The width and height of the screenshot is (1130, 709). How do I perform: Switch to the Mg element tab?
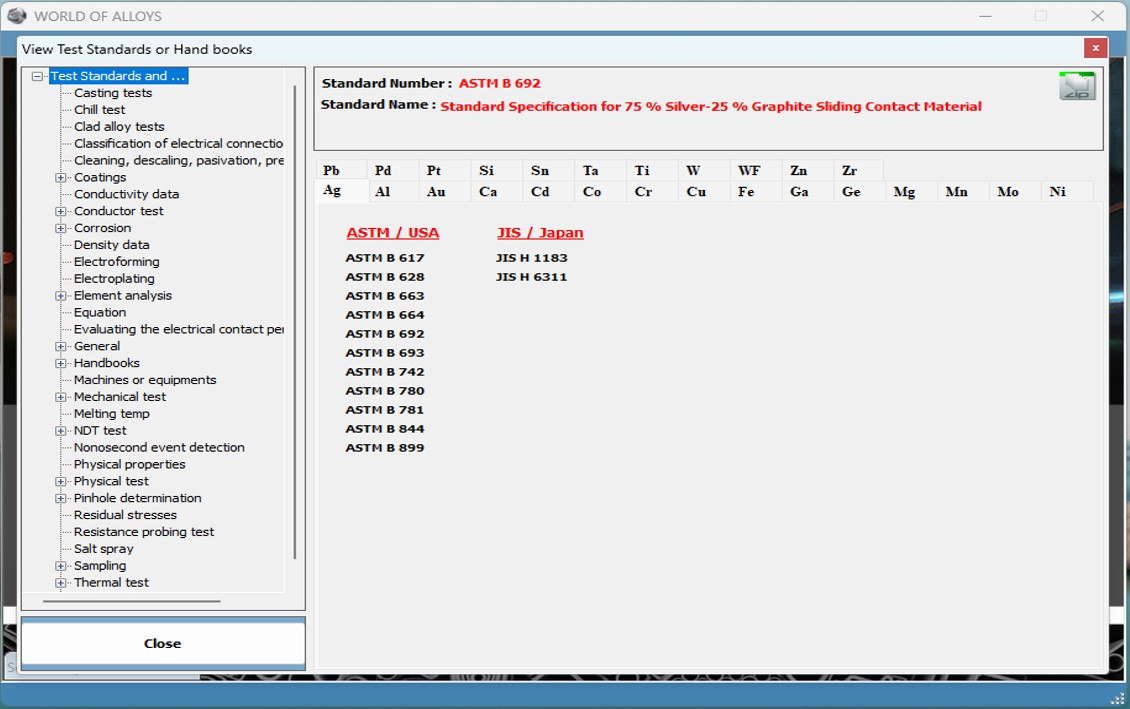click(x=911, y=192)
